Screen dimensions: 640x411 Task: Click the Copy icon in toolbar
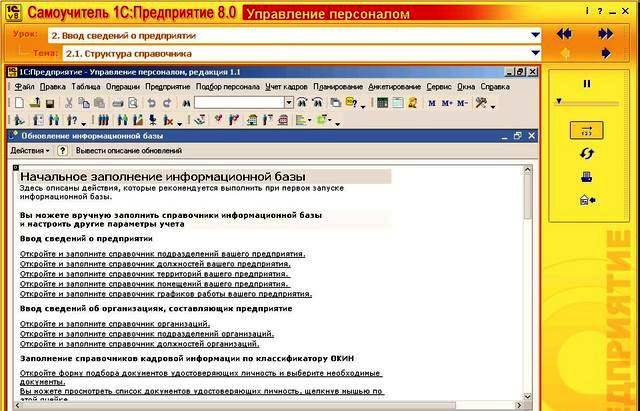pos(84,103)
